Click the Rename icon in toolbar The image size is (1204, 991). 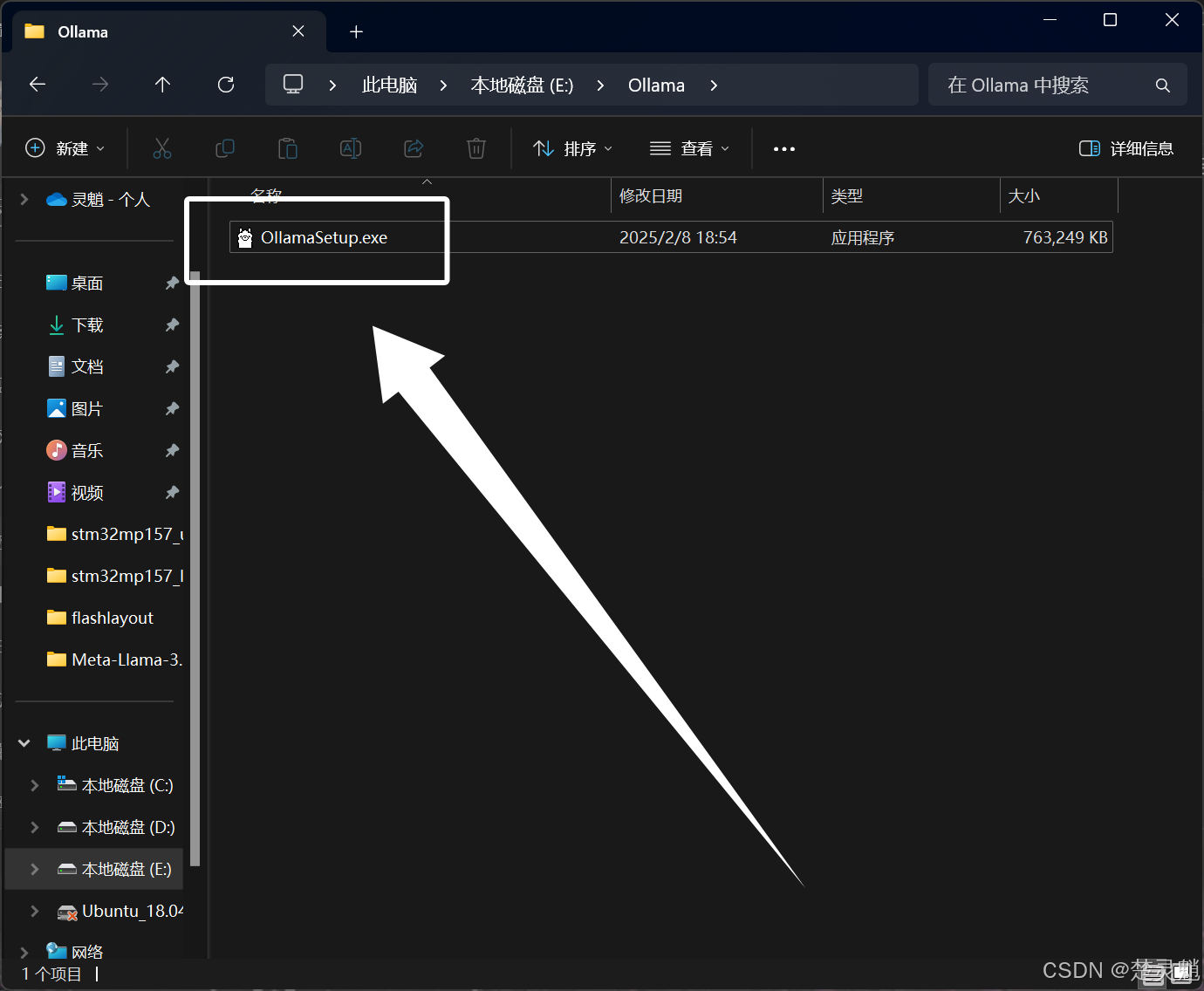pyautogui.click(x=351, y=148)
